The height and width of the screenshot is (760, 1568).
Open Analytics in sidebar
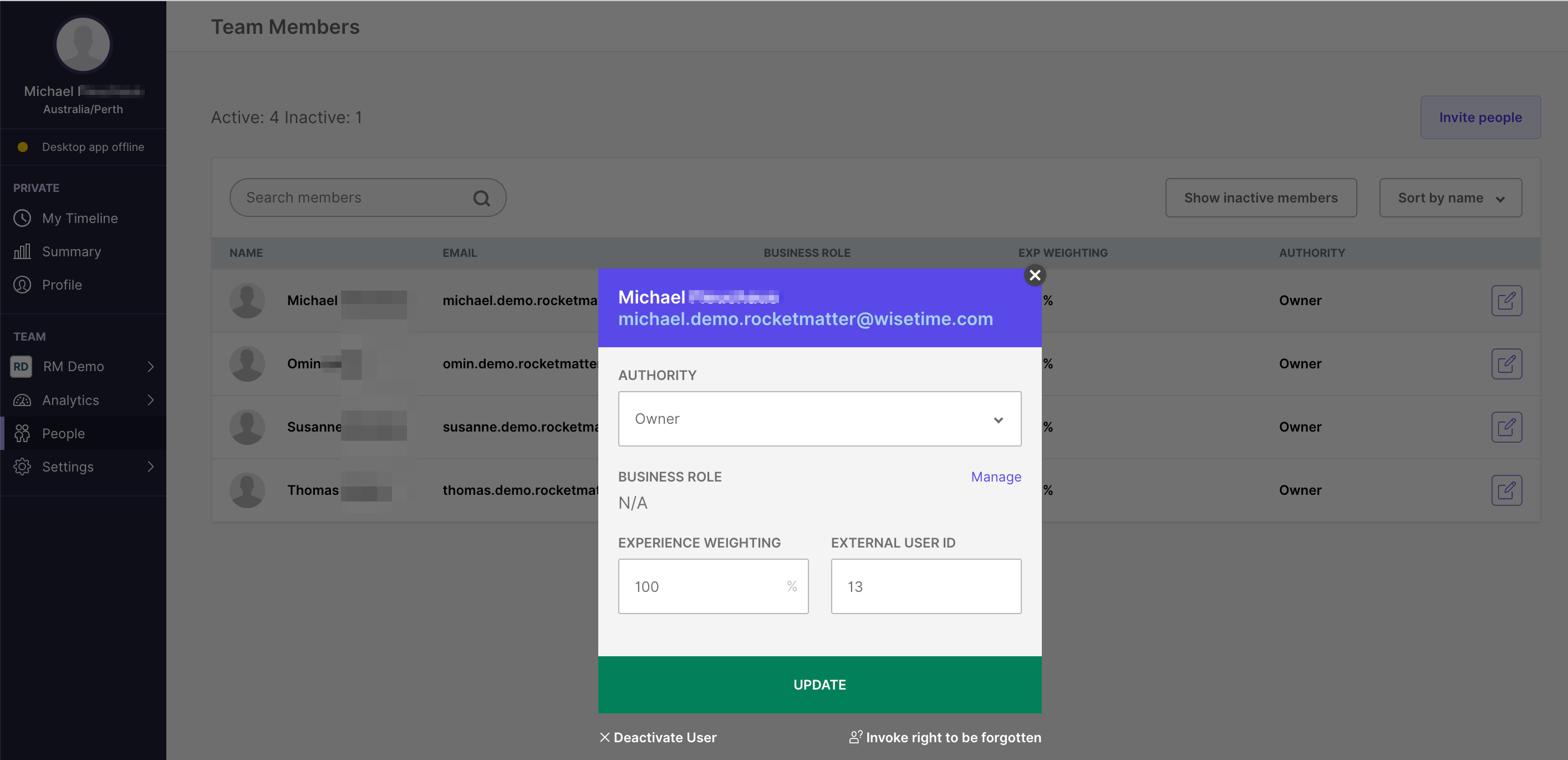pos(70,400)
